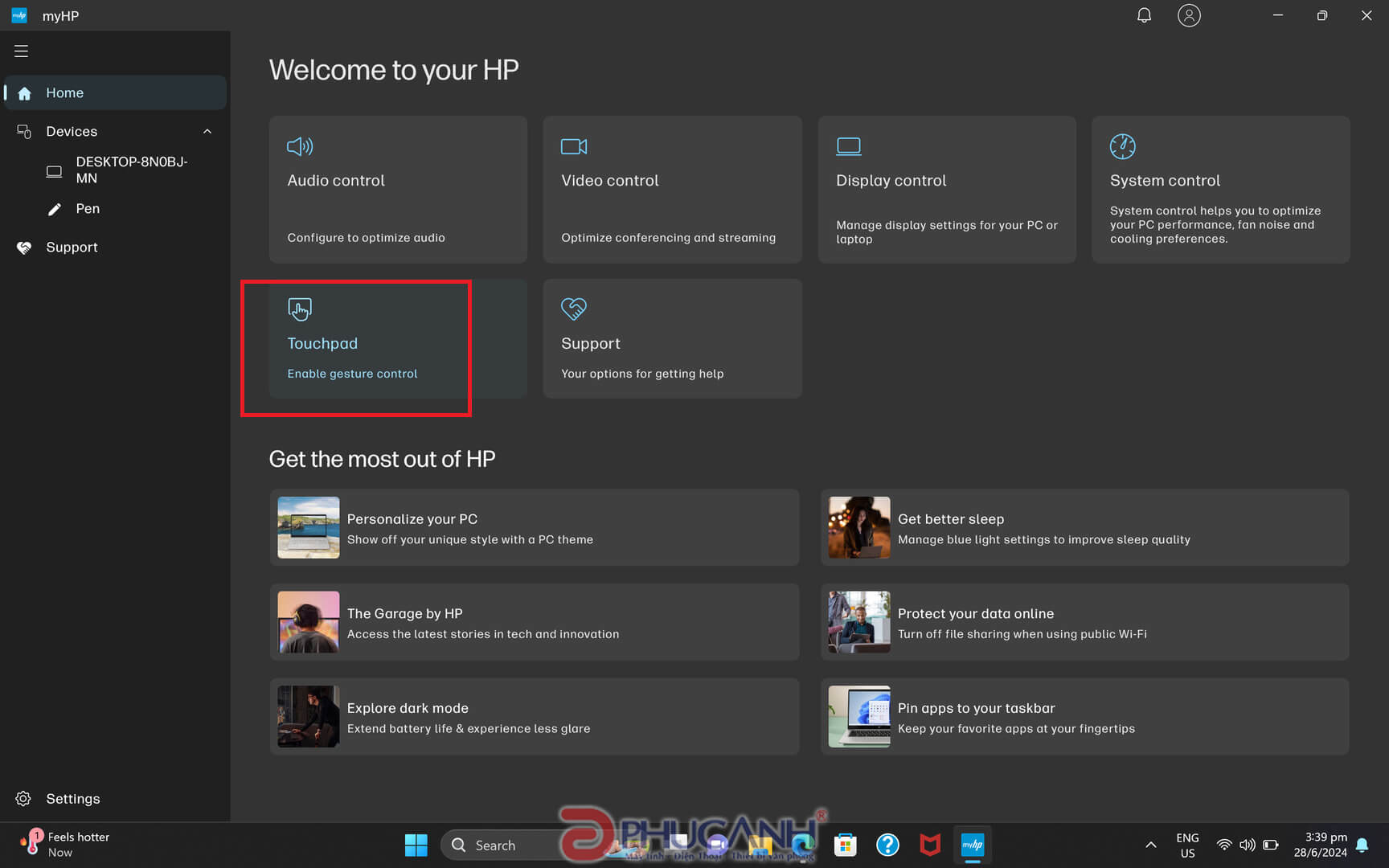Click the Support heart-handshake sidebar icon
Image resolution: width=1389 pixels, height=868 pixels.
[x=24, y=248]
